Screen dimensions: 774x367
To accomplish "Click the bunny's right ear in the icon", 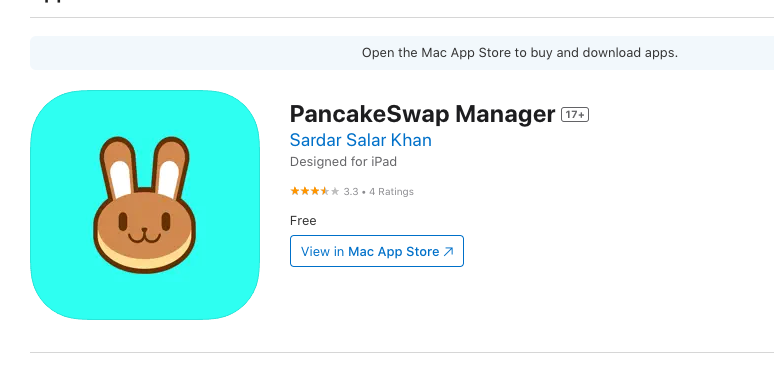I will pyautogui.click(x=170, y=167).
